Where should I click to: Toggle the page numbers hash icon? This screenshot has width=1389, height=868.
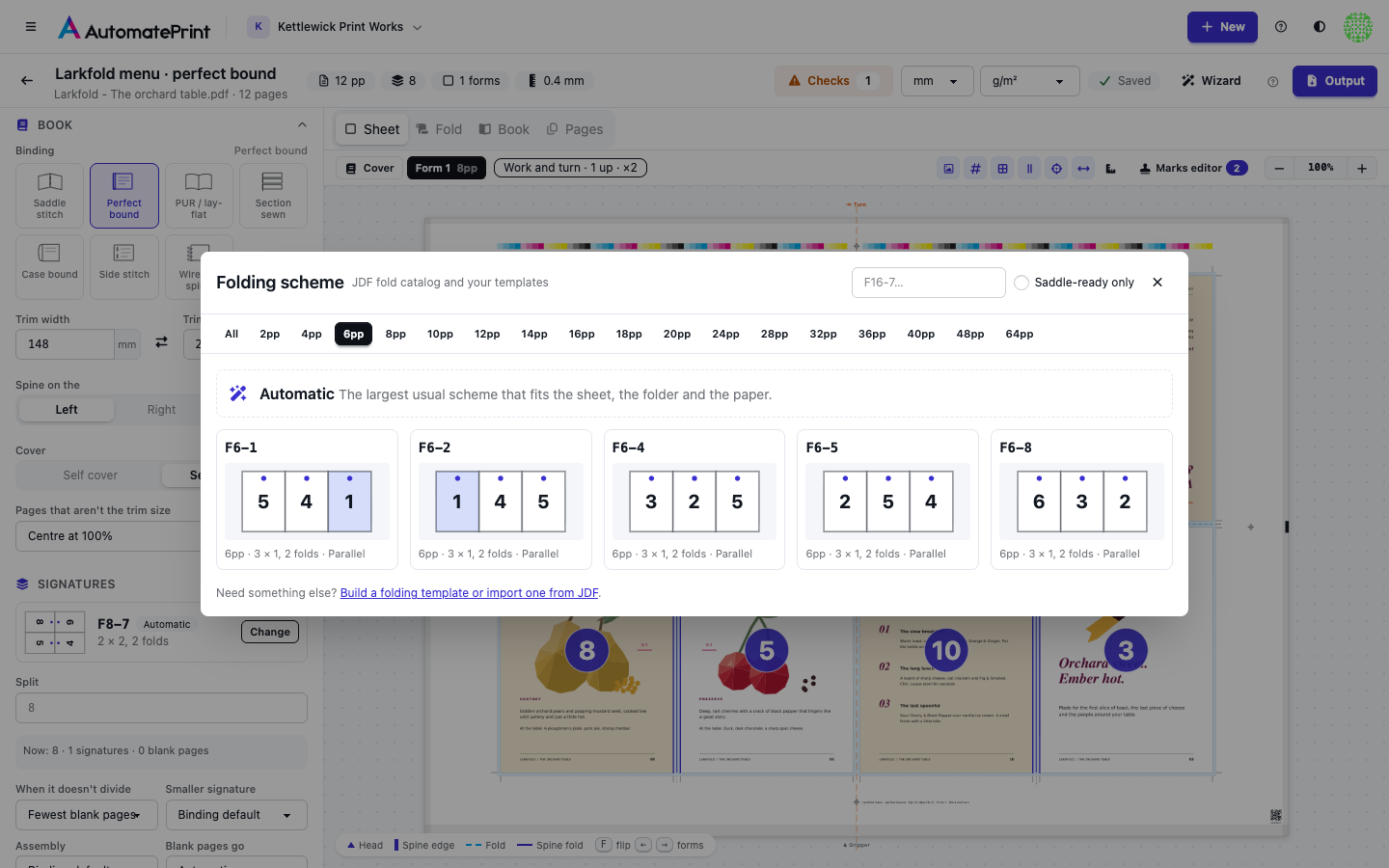click(x=976, y=169)
